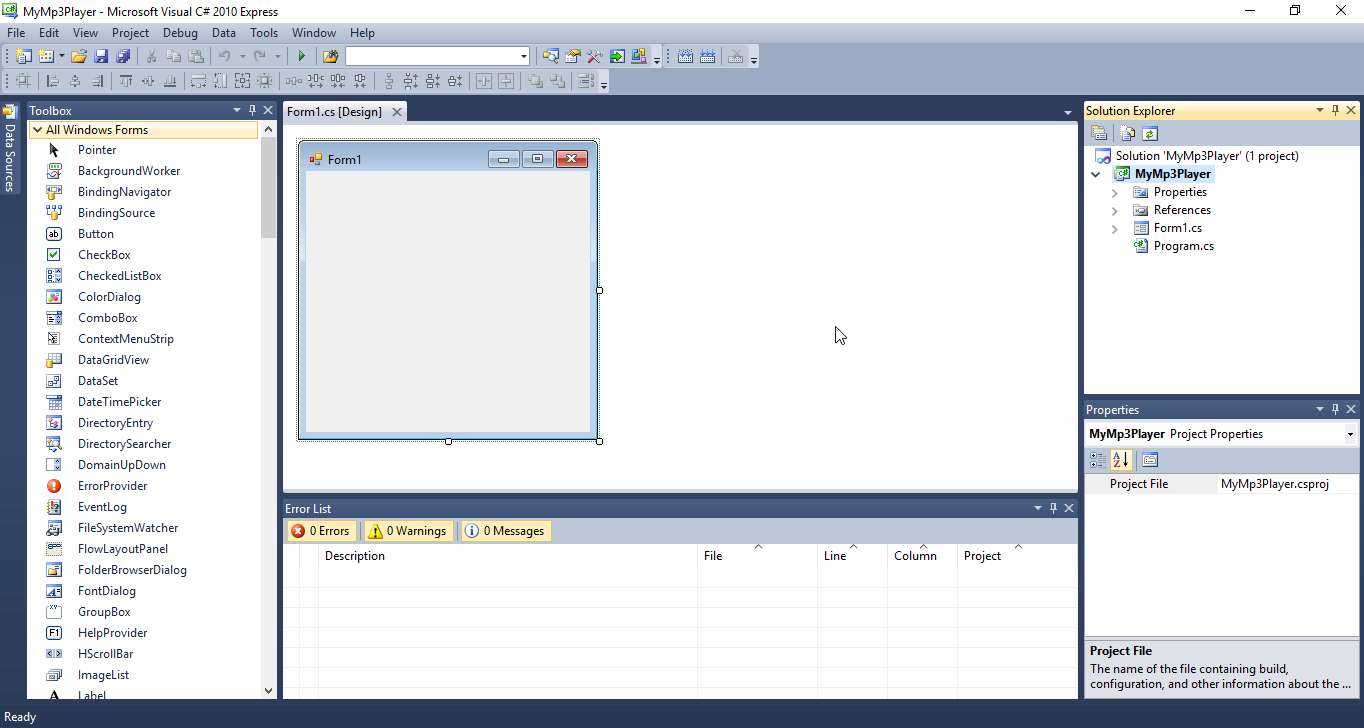Open the Toolbox window via toolbar icon
The image size is (1364, 728).
(594, 56)
